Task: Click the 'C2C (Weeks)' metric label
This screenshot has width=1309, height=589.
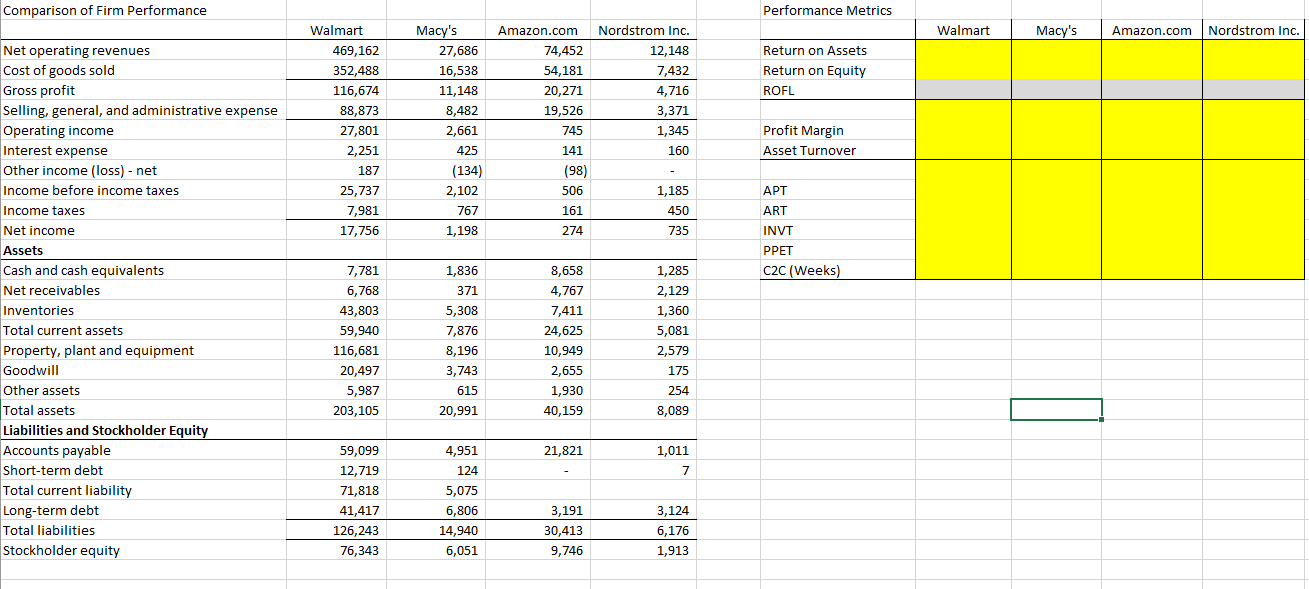Action: click(802, 270)
